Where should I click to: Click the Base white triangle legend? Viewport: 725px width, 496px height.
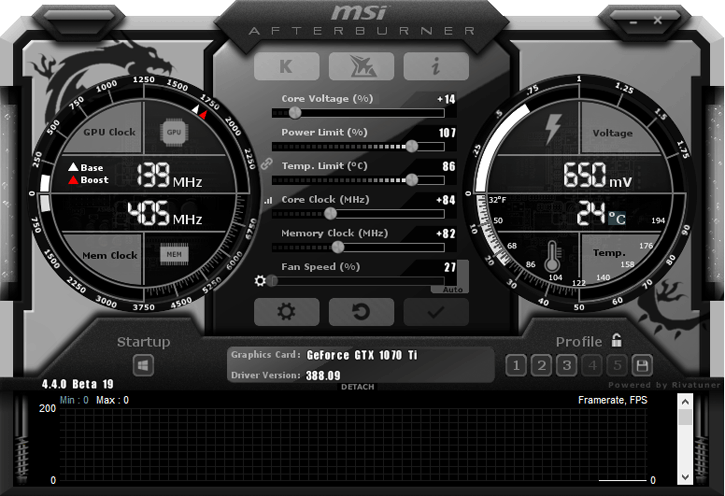point(86,167)
